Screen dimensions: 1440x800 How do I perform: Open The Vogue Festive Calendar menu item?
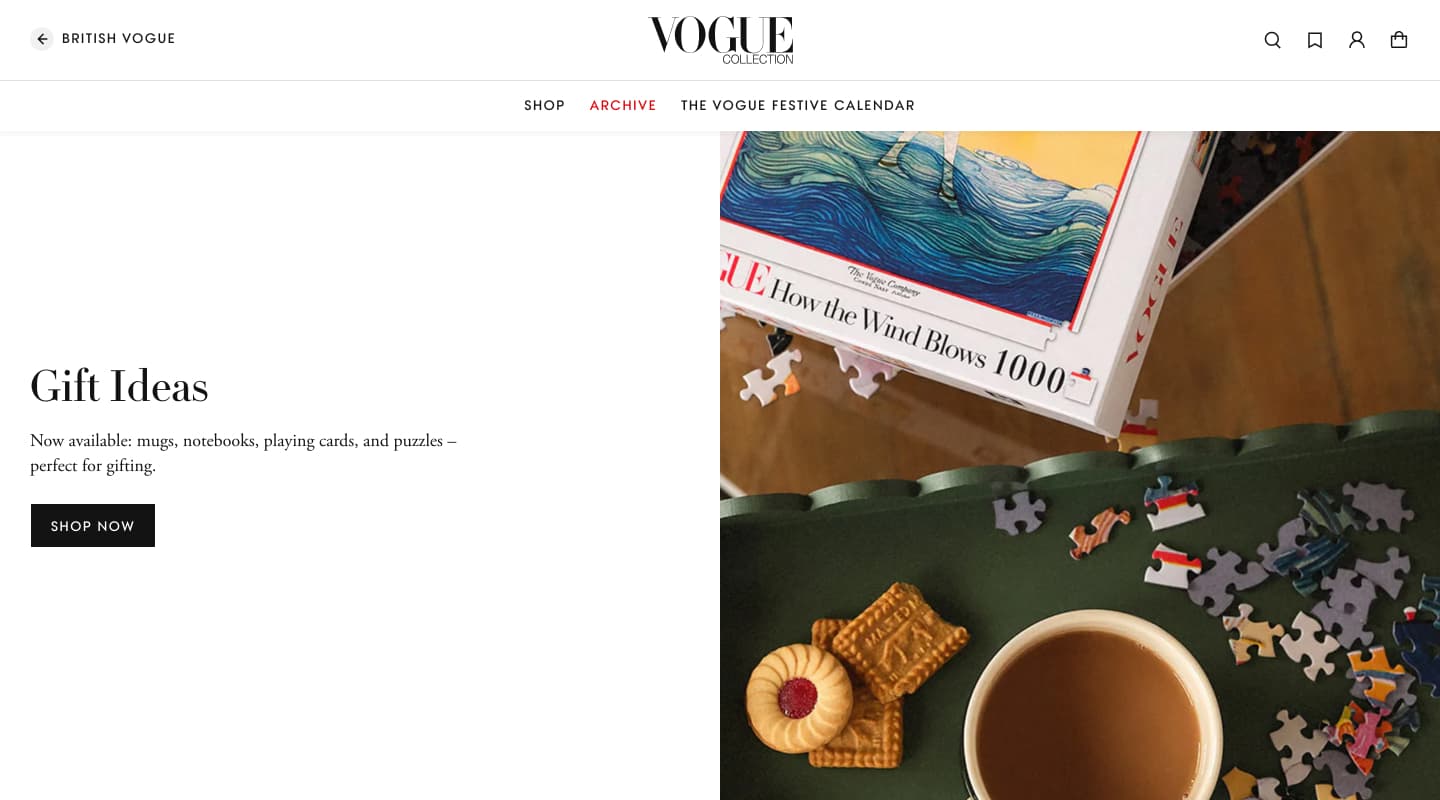tap(798, 105)
